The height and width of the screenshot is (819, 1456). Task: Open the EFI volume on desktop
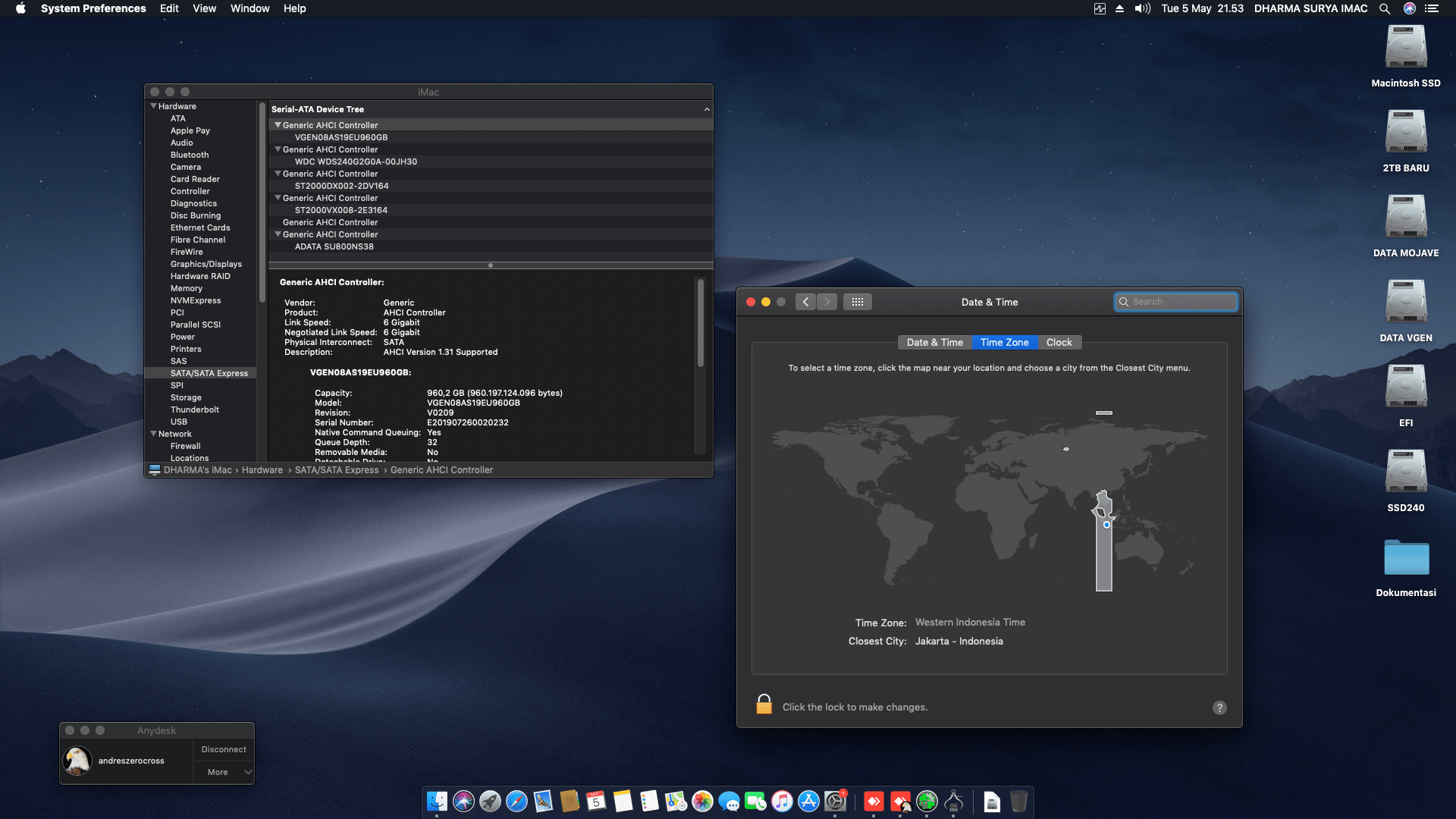tap(1406, 387)
